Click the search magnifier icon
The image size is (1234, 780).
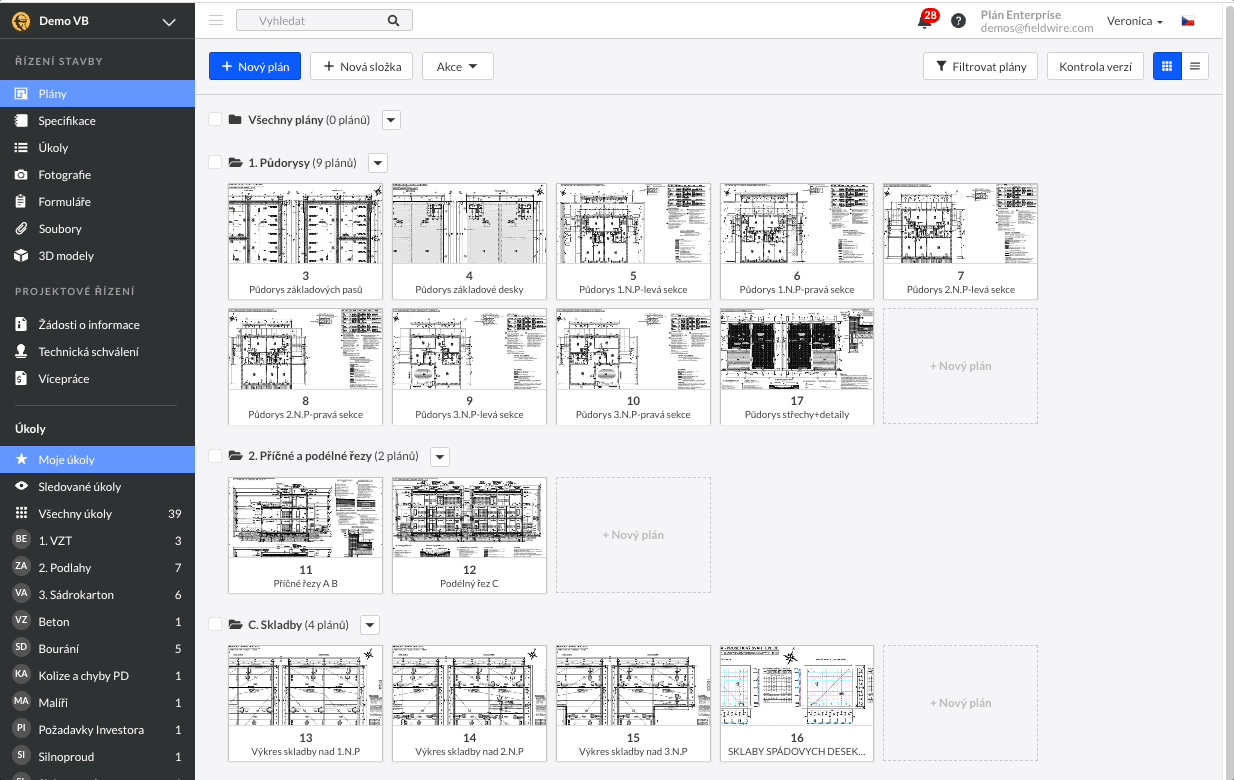click(393, 20)
